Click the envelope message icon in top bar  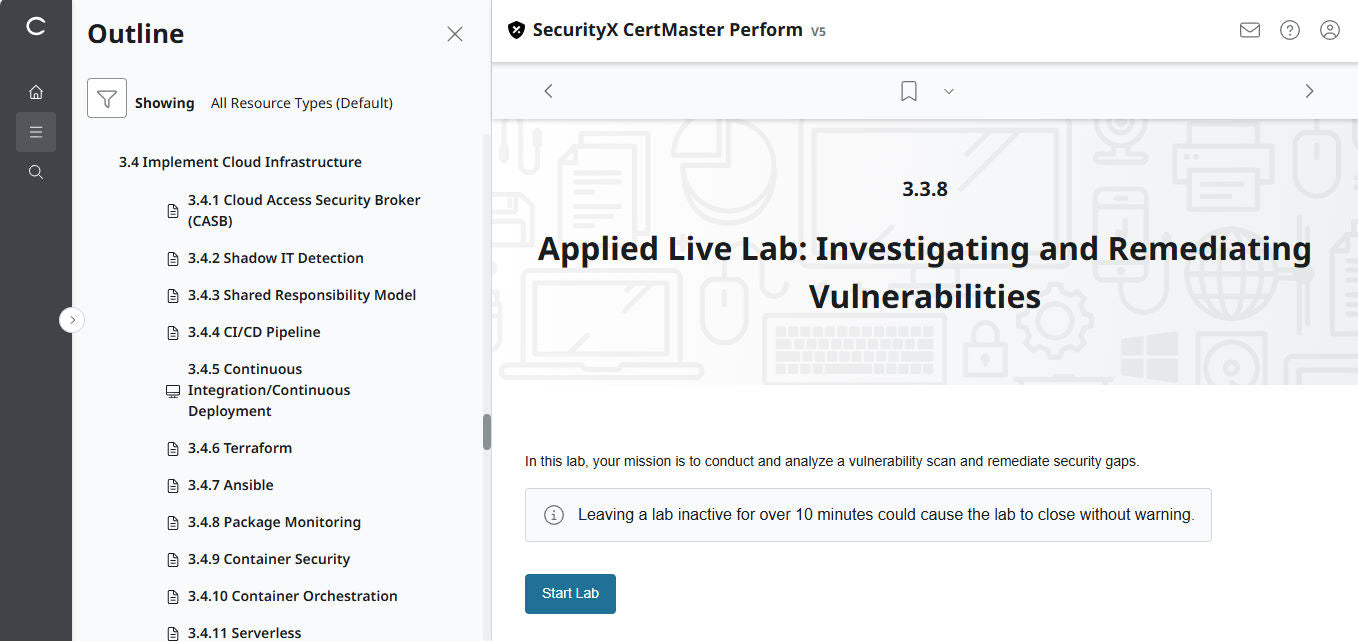pos(1249,30)
